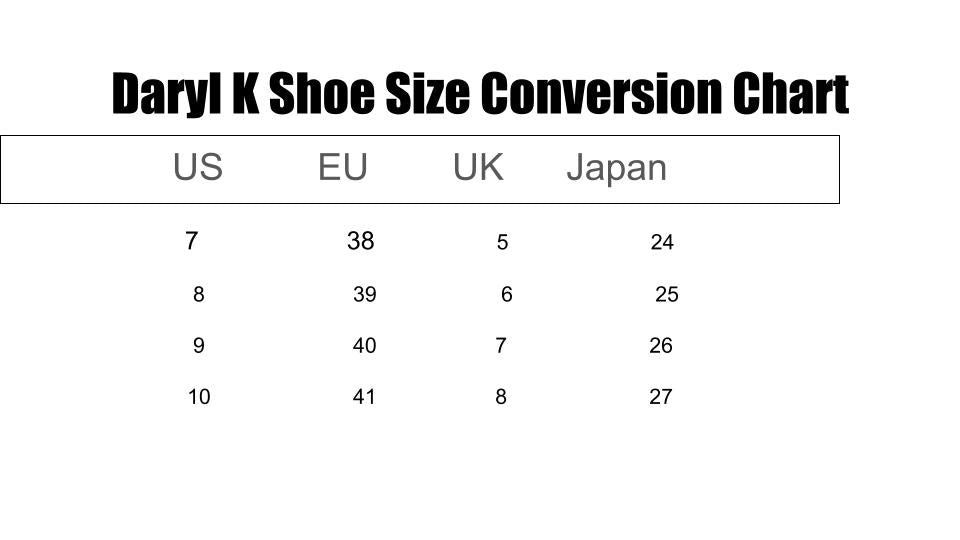Select UK size 8 in last row

(x=501, y=397)
